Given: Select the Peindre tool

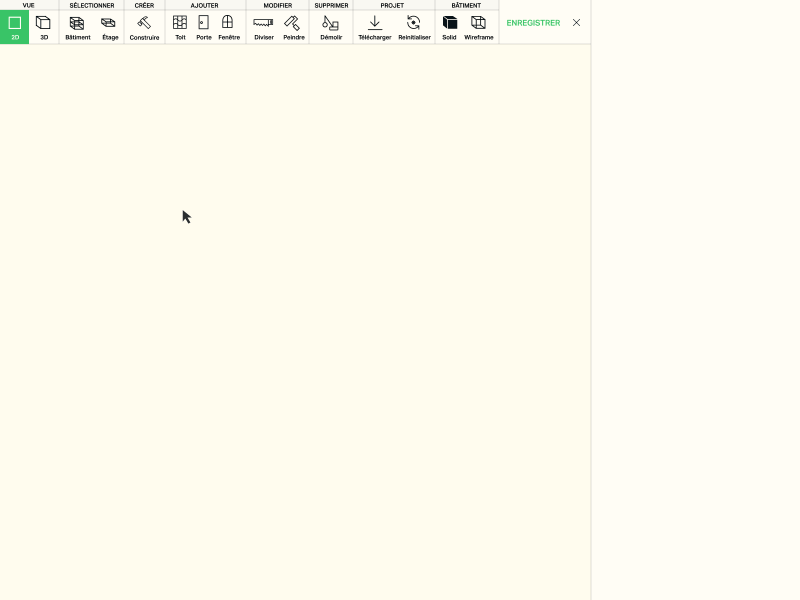Looking at the screenshot, I should [293, 27].
